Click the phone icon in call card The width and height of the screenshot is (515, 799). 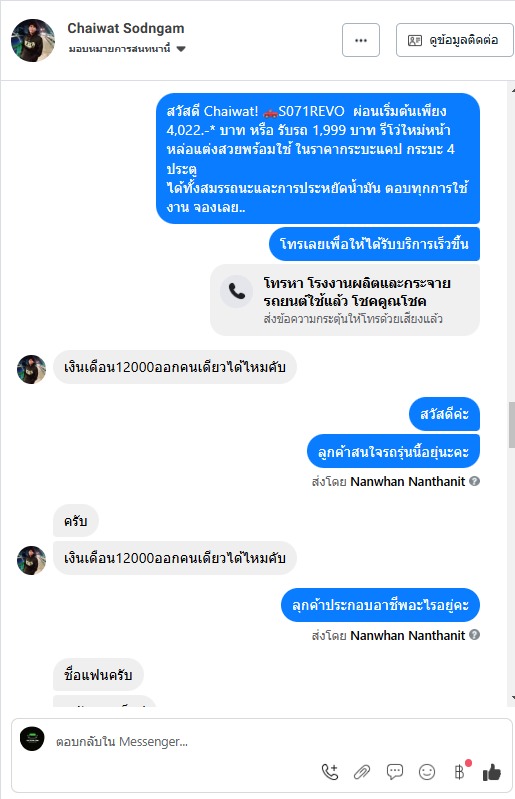(x=236, y=291)
